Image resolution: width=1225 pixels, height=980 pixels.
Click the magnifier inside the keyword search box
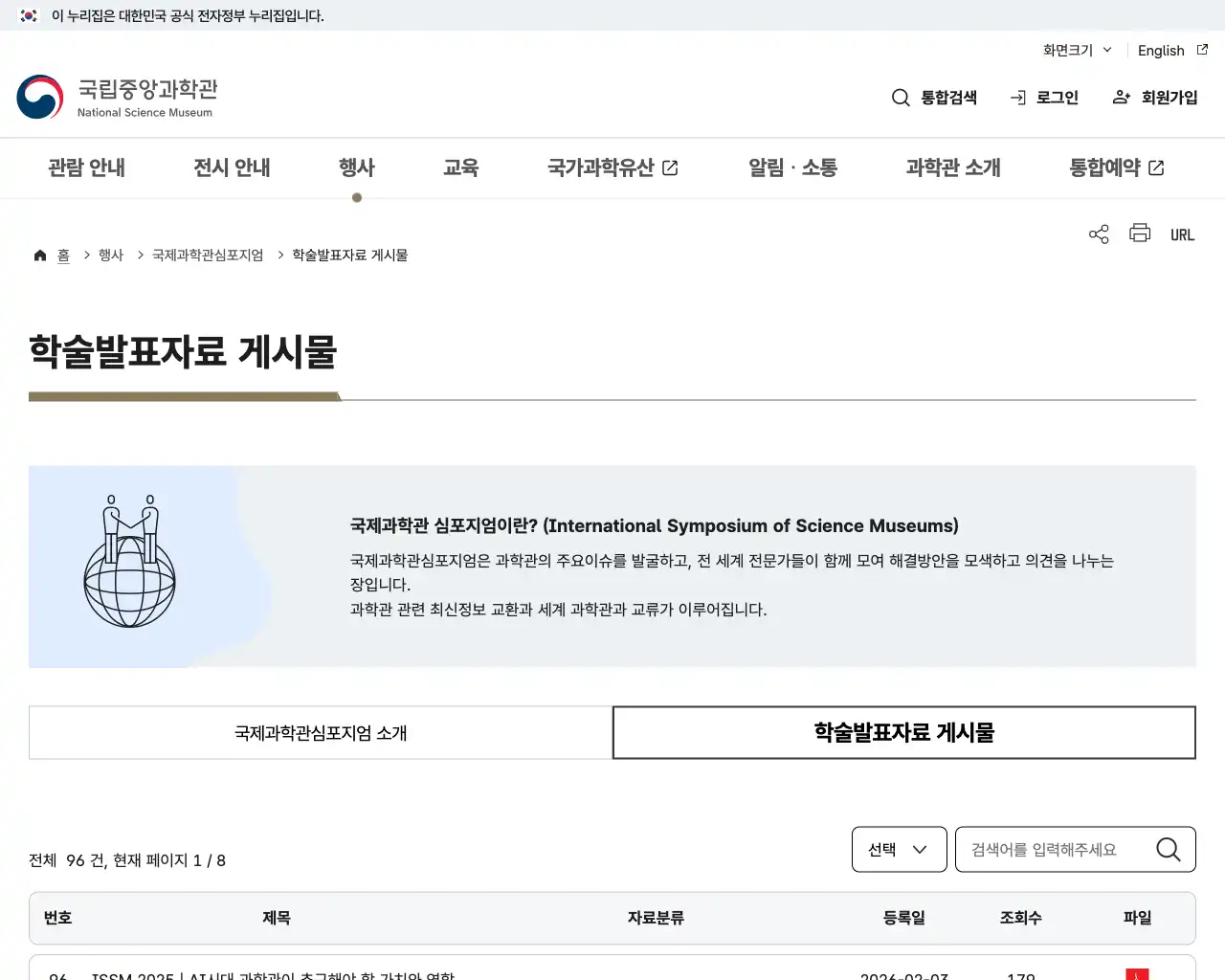[x=1167, y=849]
